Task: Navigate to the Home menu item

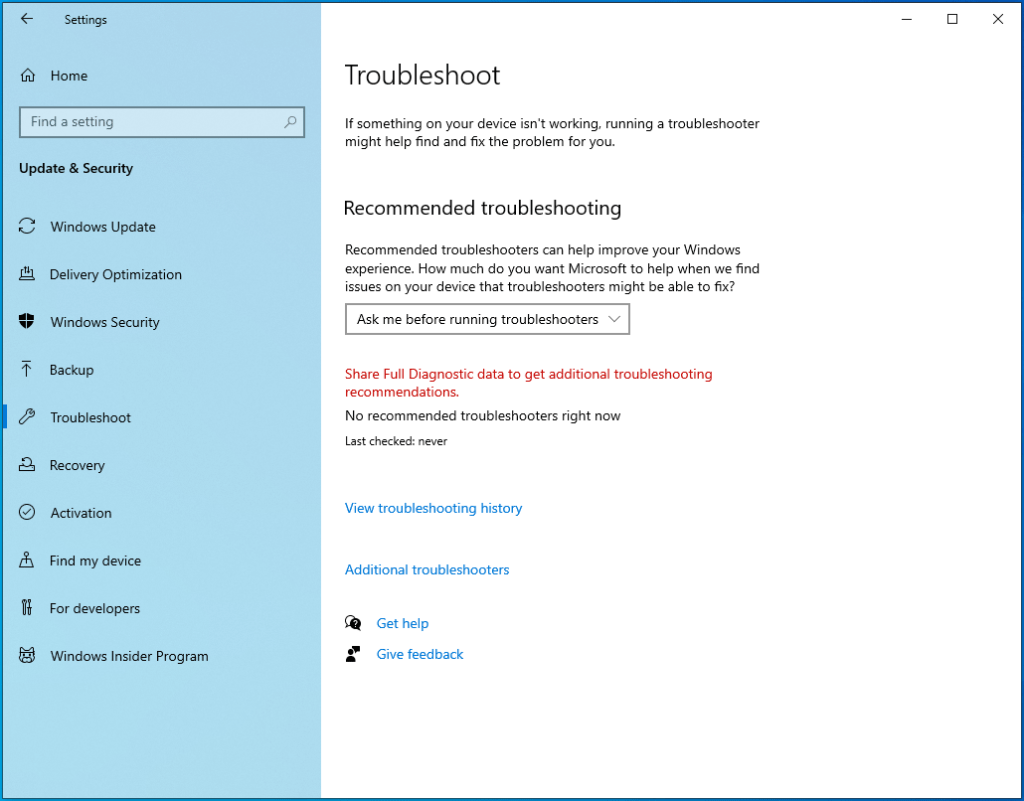Action: tap(68, 75)
